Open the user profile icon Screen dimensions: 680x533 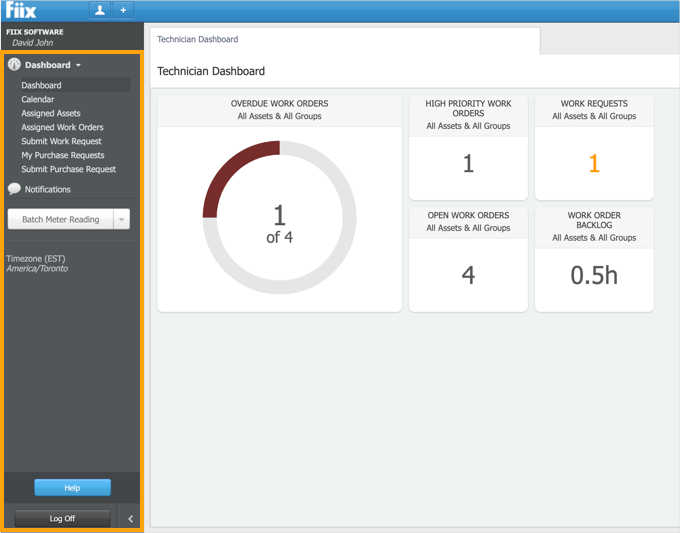[100, 10]
